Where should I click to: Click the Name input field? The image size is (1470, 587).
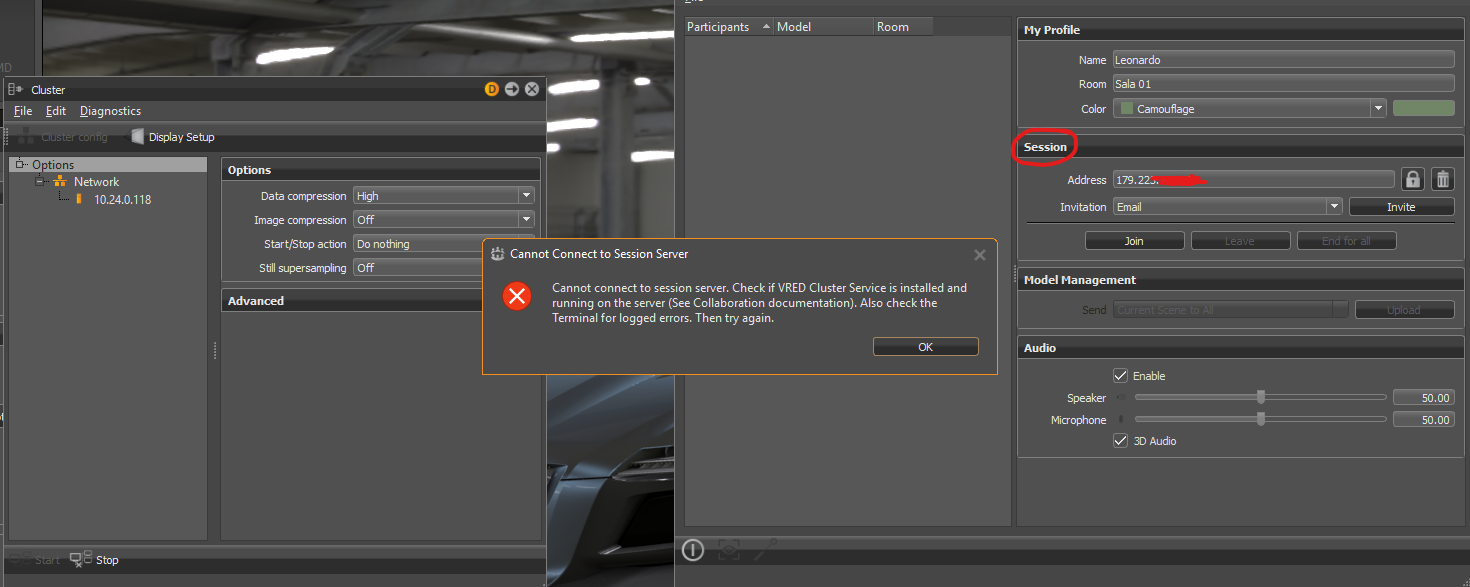[1284, 60]
